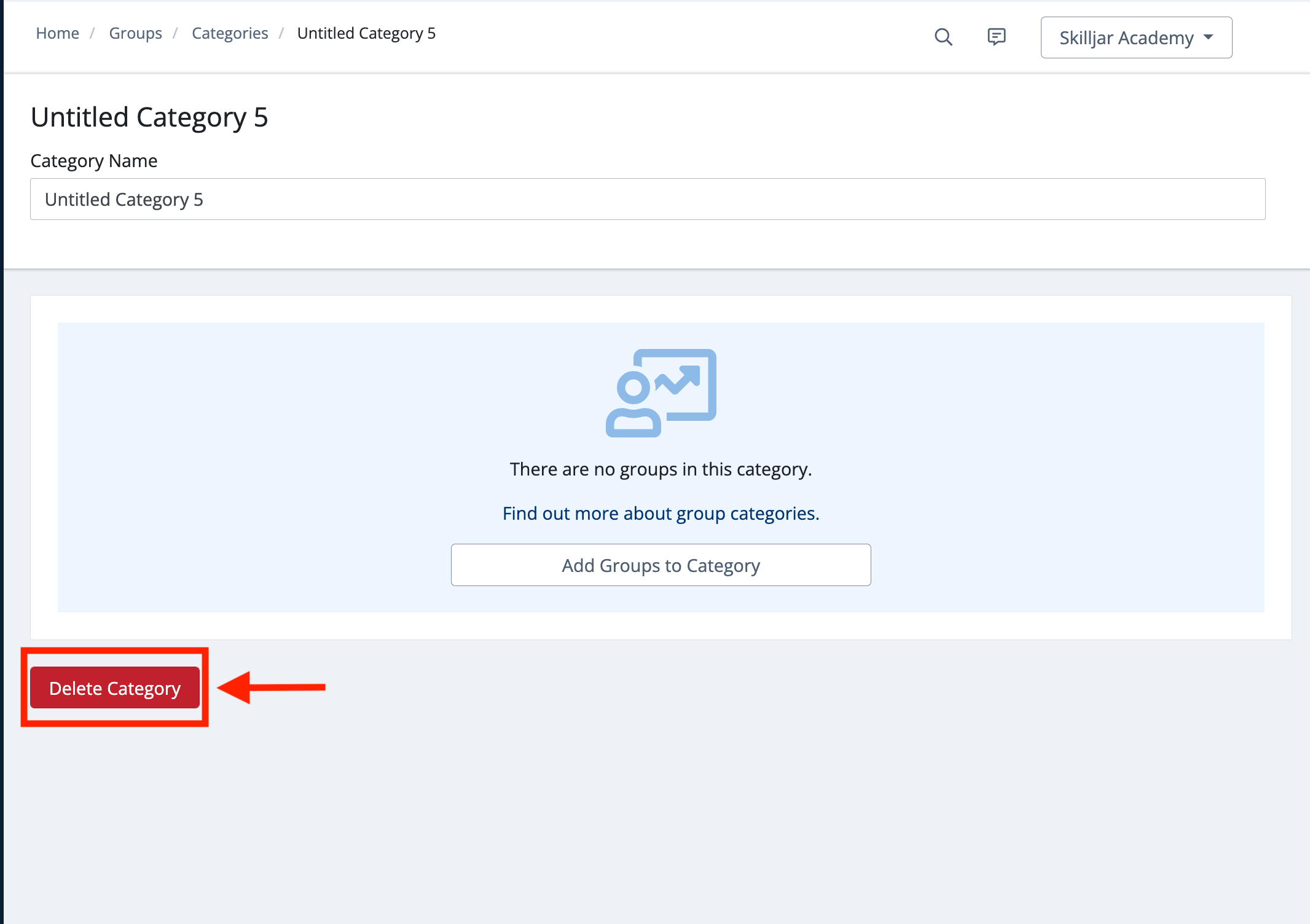The image size is (1310, 924).
Task: Click the group analytics illustration icon
Action: [x=661, y=393]
